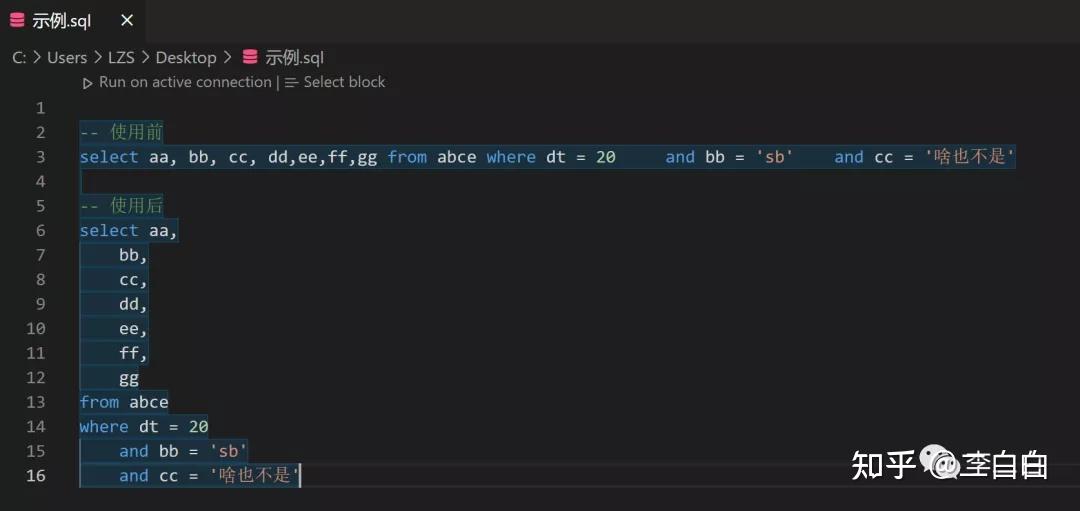Click 'ee,' on line 10
The height and width of the screenshot is (511, 1080).
pyautogui.click(x=134, y=328)
